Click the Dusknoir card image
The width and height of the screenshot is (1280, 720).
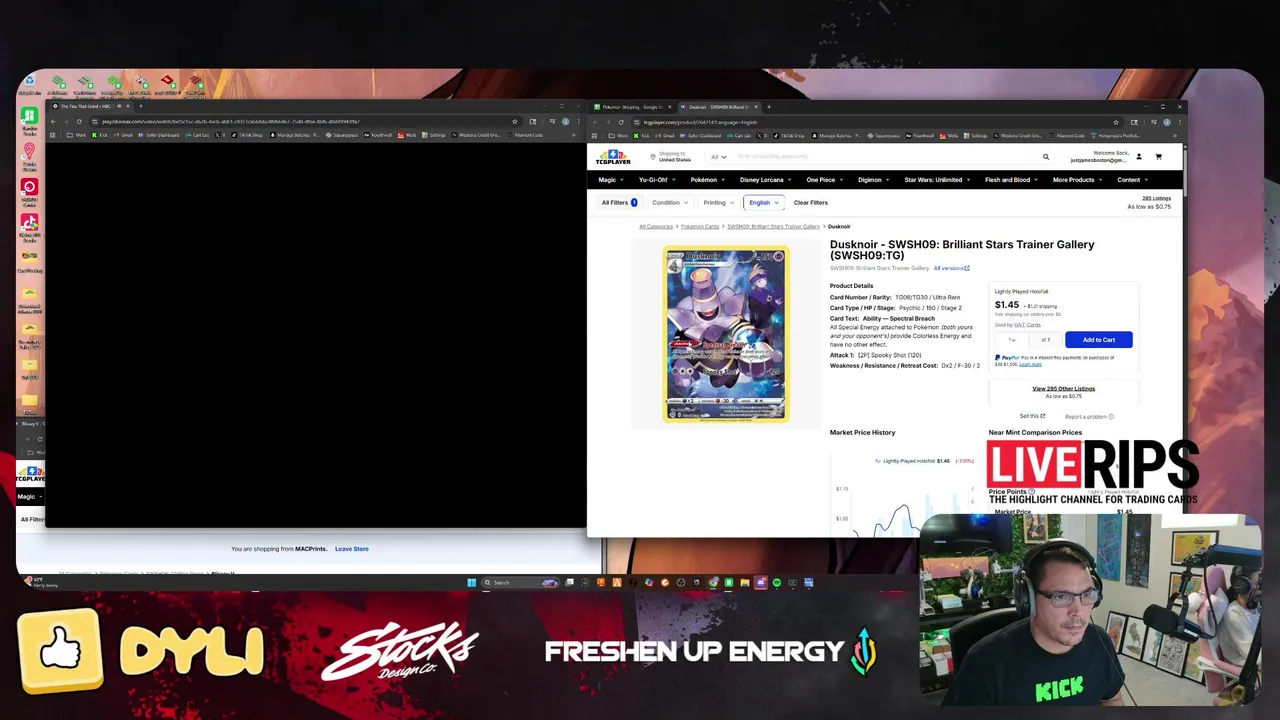[x=726, y=334]
